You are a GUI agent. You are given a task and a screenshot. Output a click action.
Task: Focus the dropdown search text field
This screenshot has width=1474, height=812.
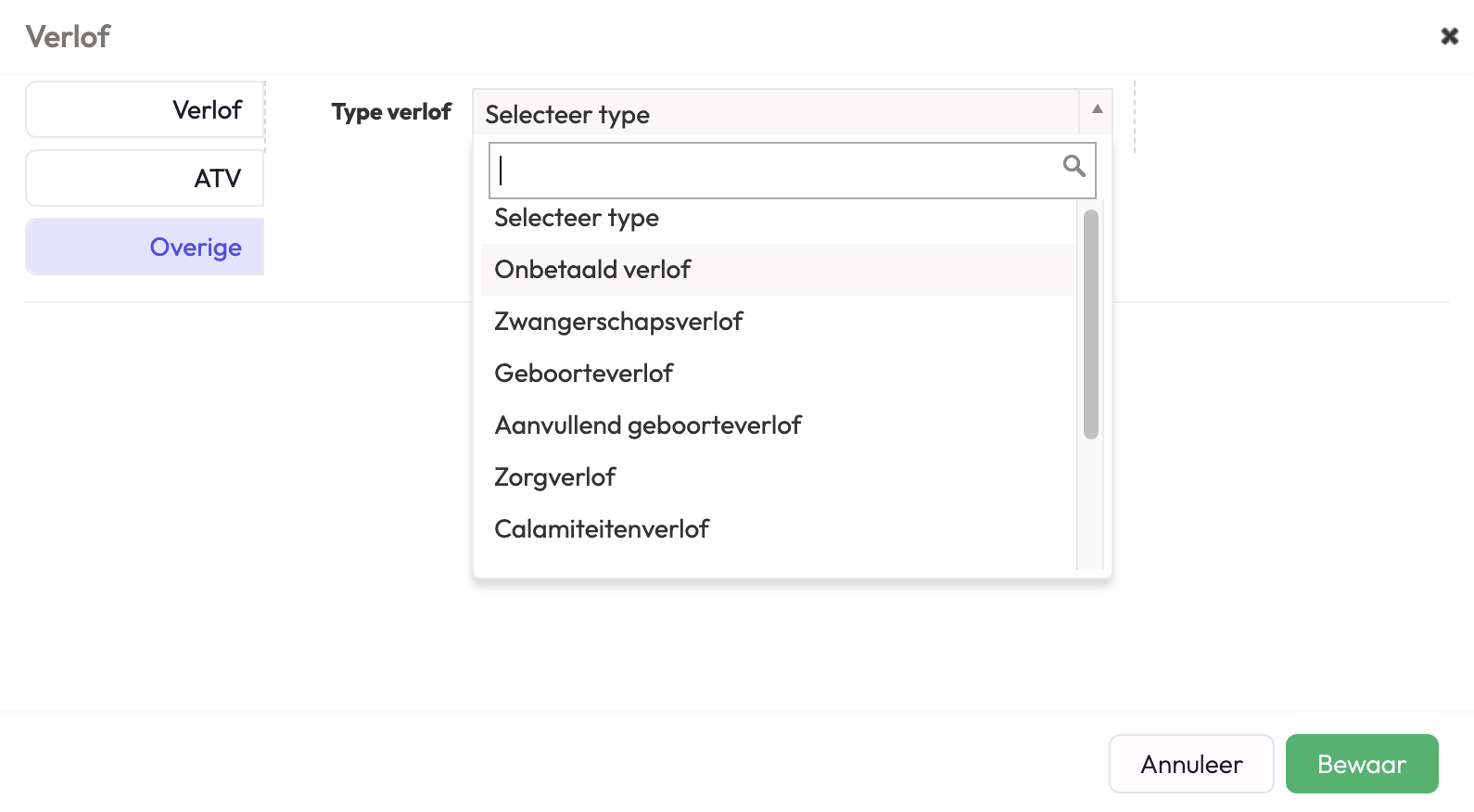tap(775, 171)
